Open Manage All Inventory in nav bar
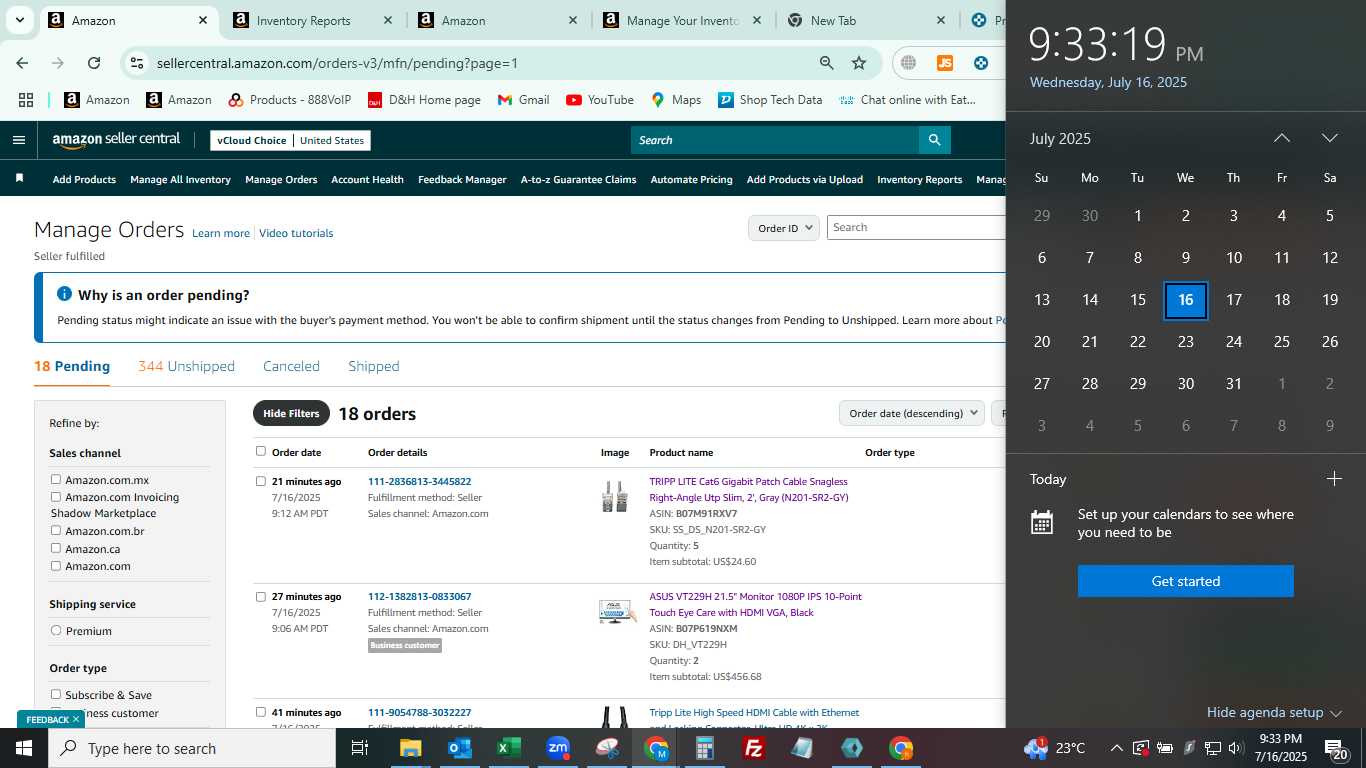1366x768 pixels. pos(180,179)
